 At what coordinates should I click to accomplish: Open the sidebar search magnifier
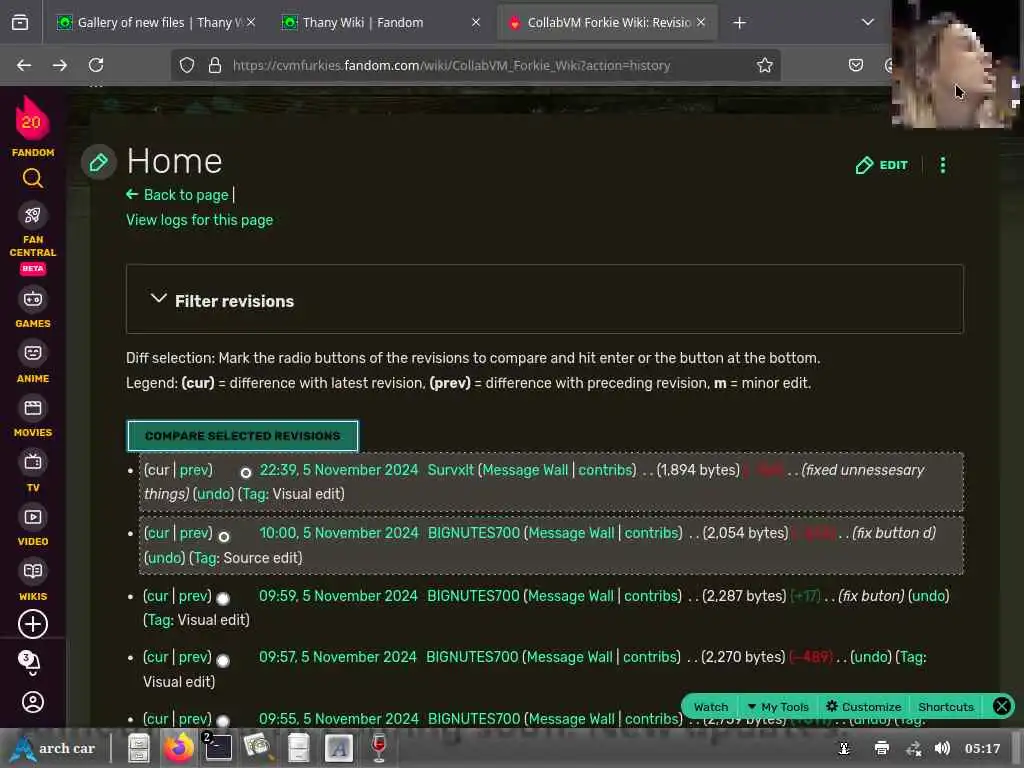[x=33, y=178]
